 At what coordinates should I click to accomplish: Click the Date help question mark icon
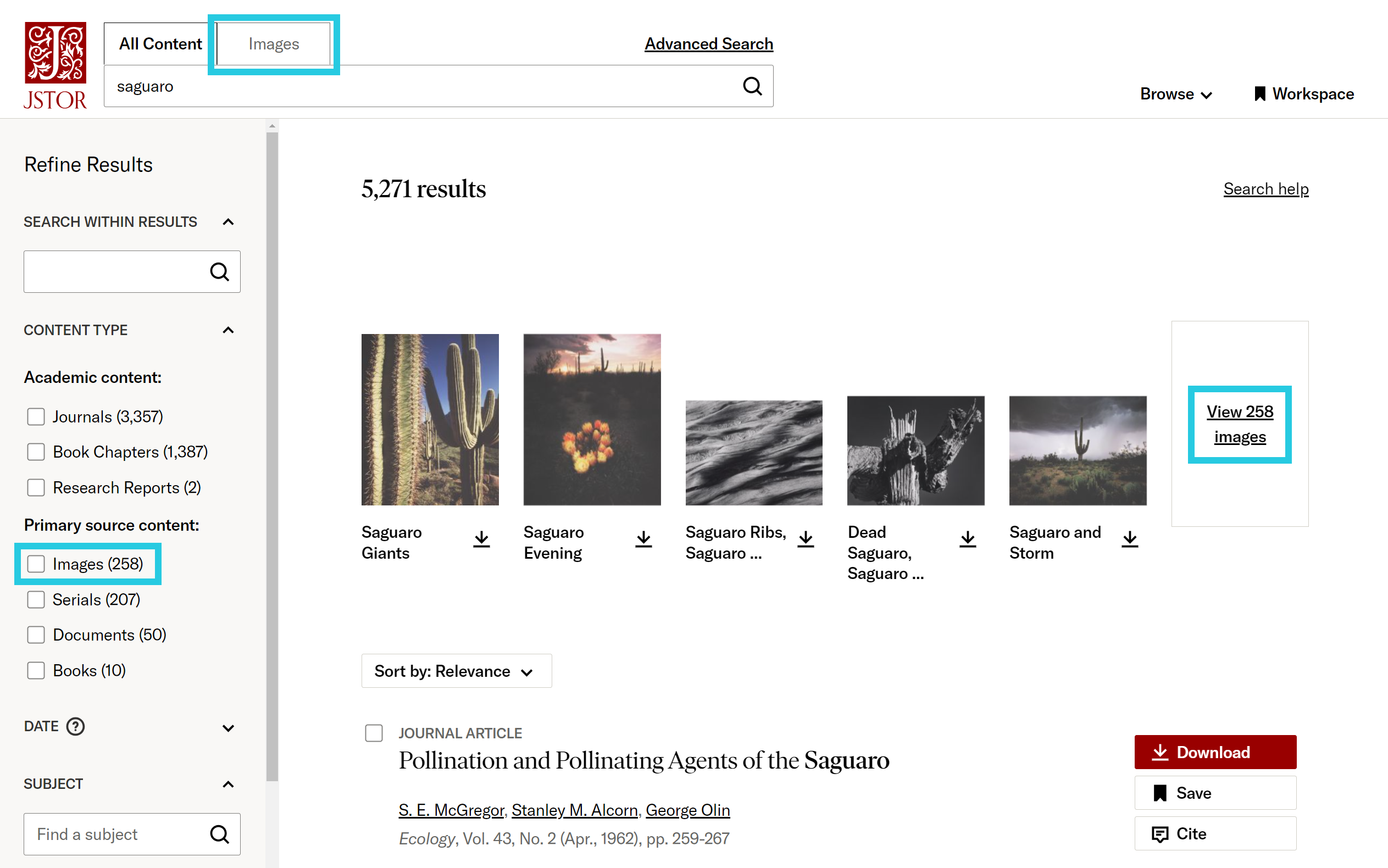(76, 727)
